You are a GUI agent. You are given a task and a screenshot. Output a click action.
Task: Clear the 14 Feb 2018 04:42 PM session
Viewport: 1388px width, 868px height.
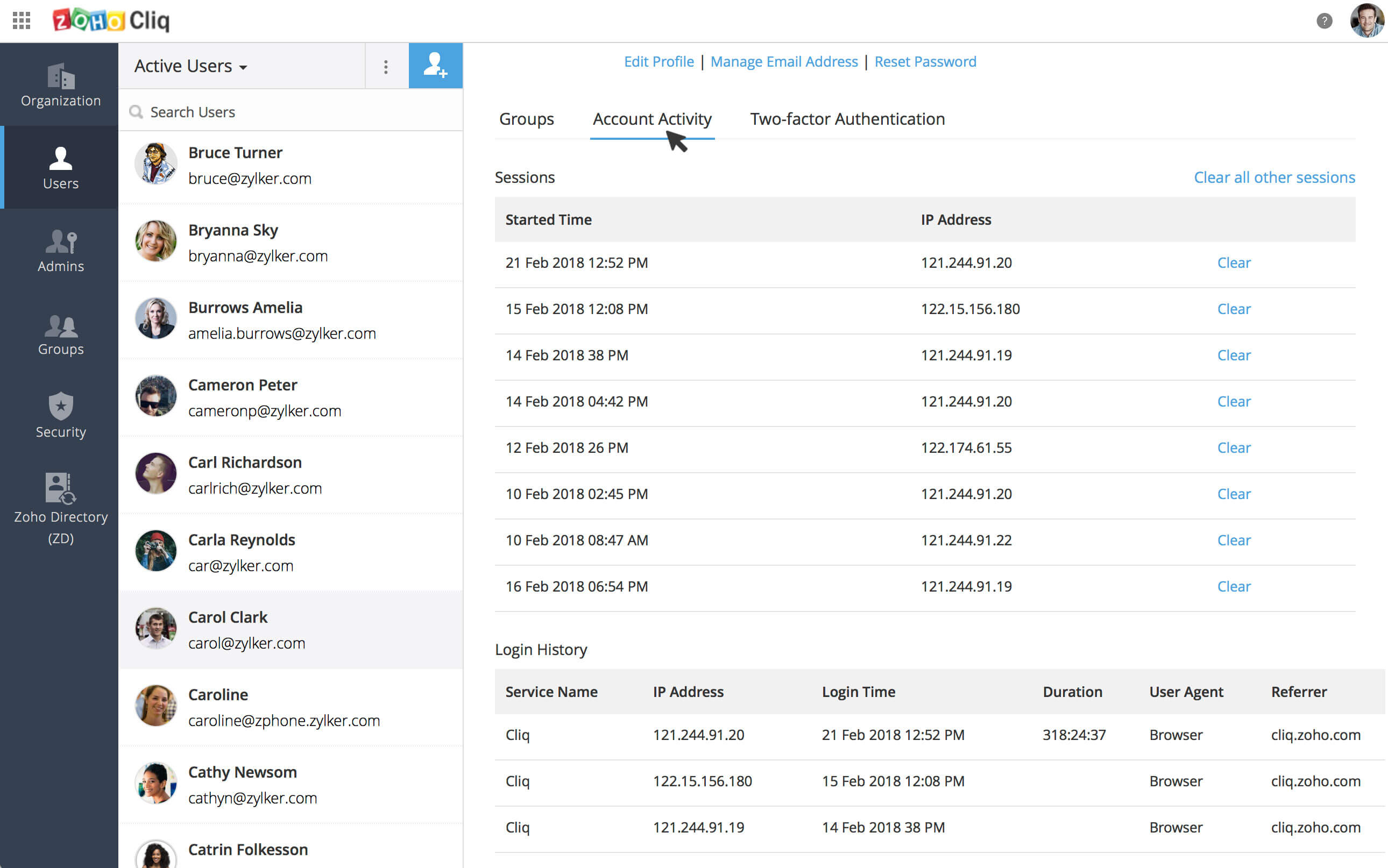1234,401
